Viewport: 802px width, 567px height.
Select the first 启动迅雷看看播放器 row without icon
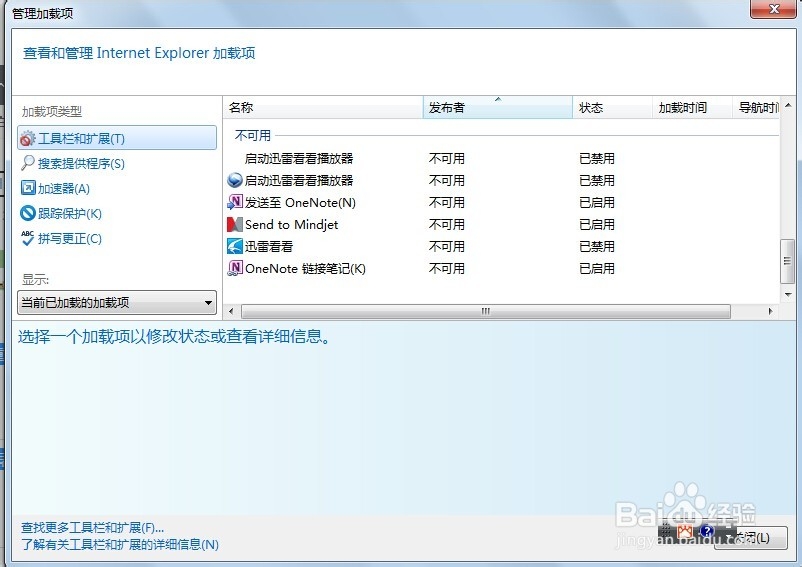501,158
